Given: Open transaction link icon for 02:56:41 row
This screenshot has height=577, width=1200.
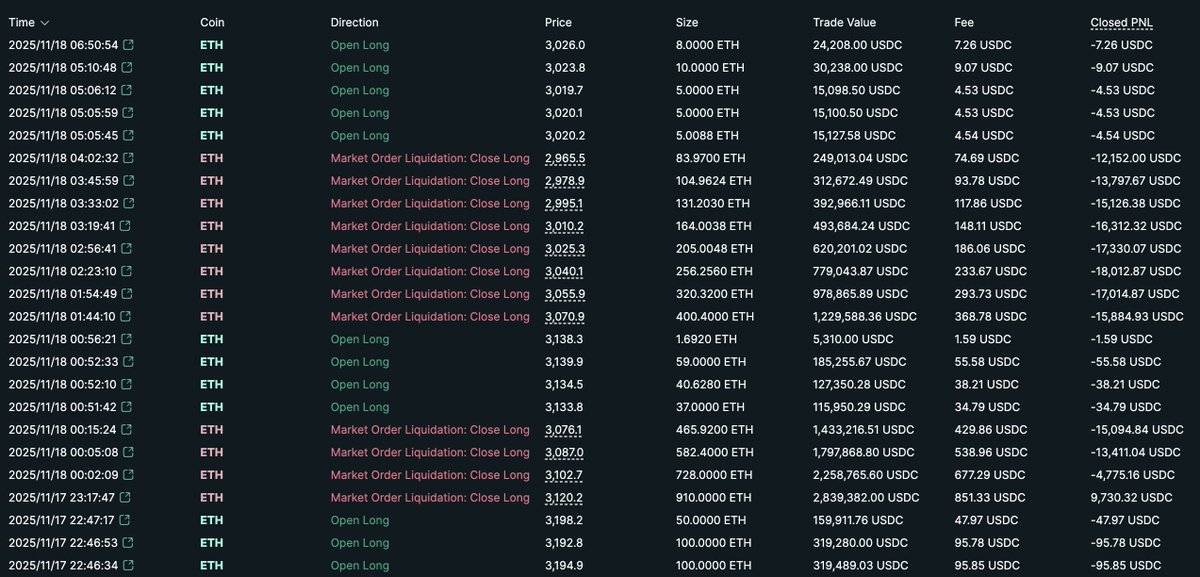Looking at the screenshot, I should (126, 249).
